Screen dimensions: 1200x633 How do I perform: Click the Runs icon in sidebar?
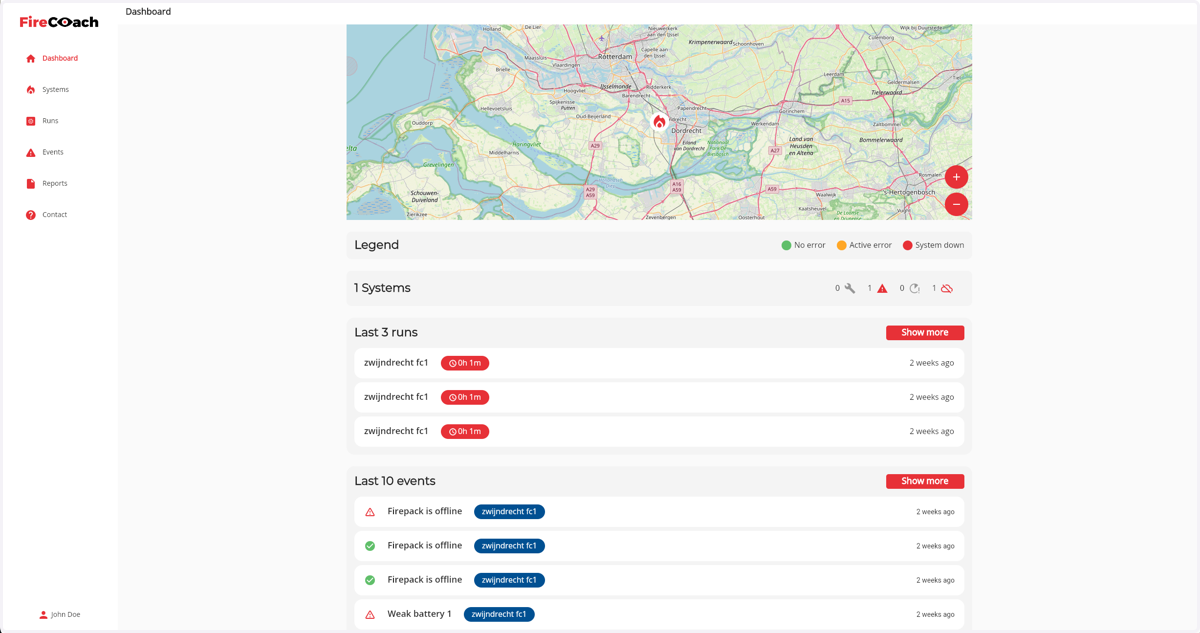coord(31,121)
